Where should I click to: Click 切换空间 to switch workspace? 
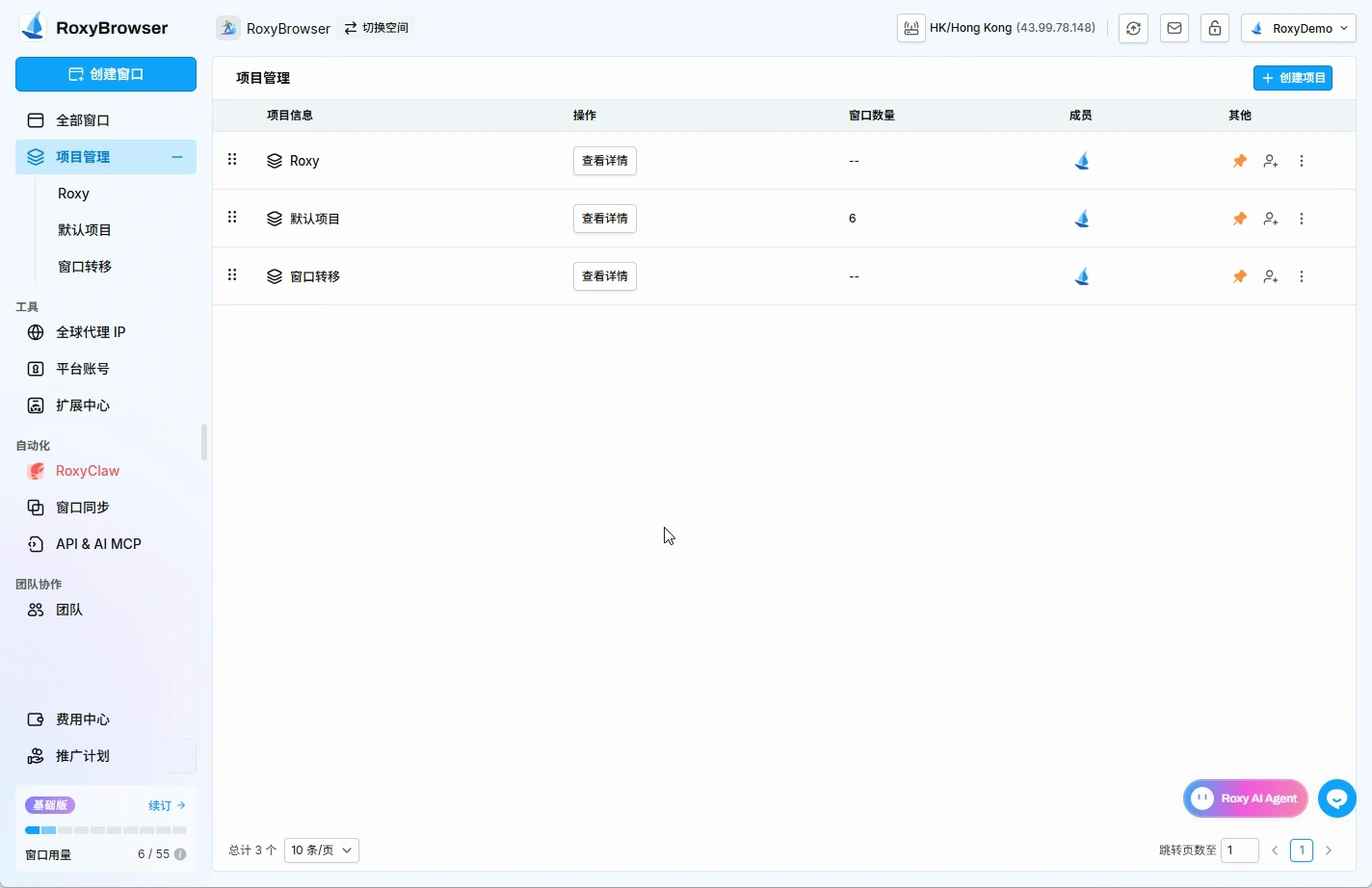[377, 28]
